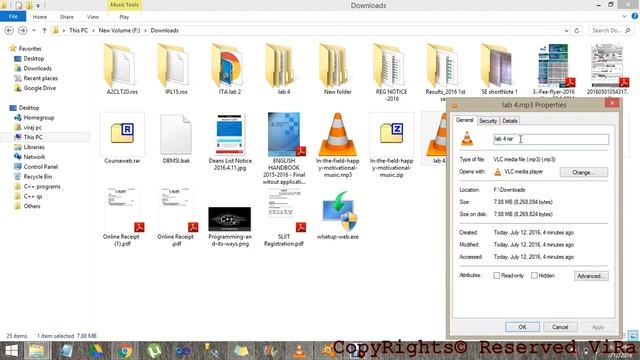Viewport: 640px width, 360px height.
Task: Click the Advanced... attributes button
Action: (591, 276)
